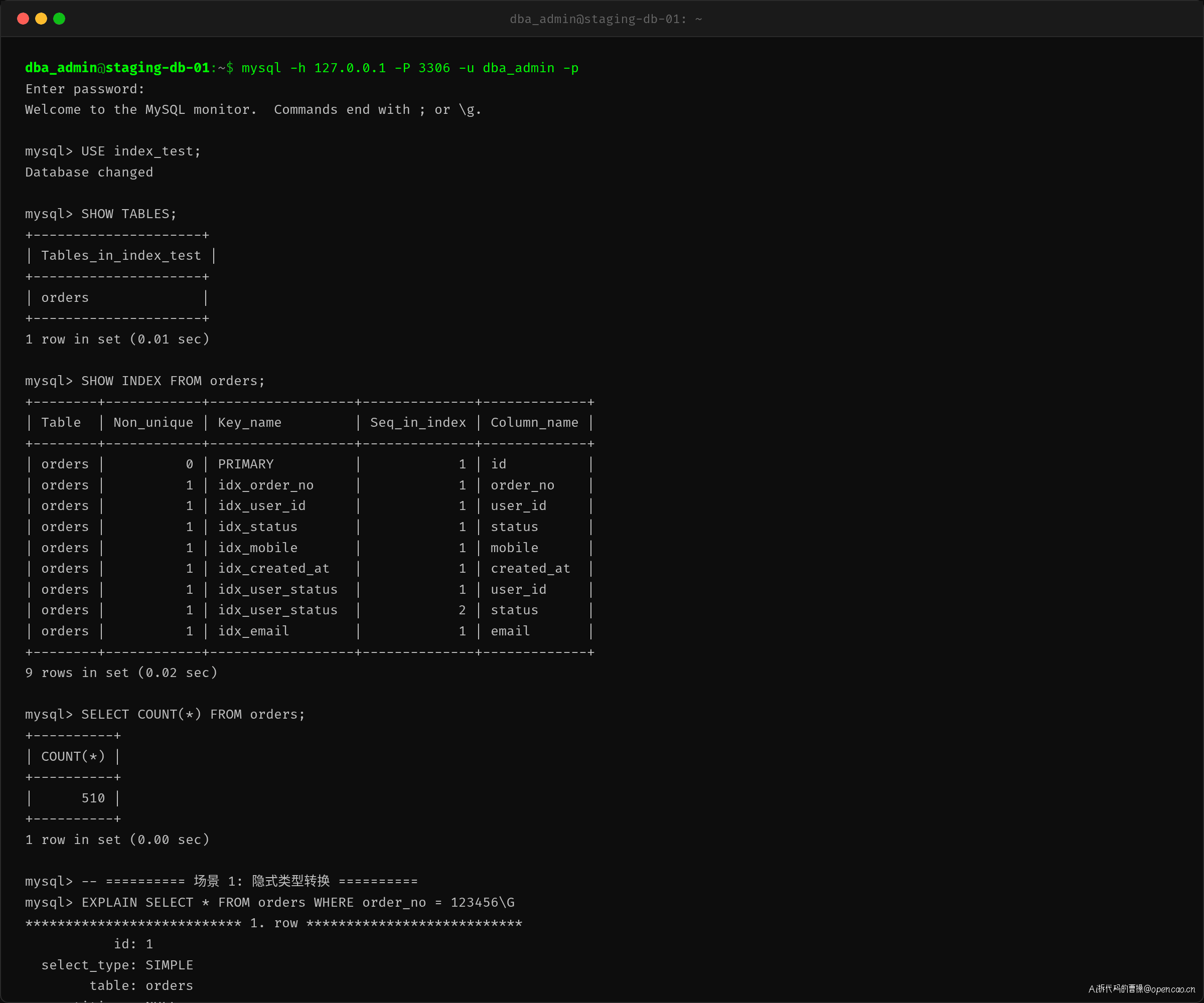Click the 'id: 1' explain field
This screenshot has width=1204, height=1003.
click(x=133, y=944)
